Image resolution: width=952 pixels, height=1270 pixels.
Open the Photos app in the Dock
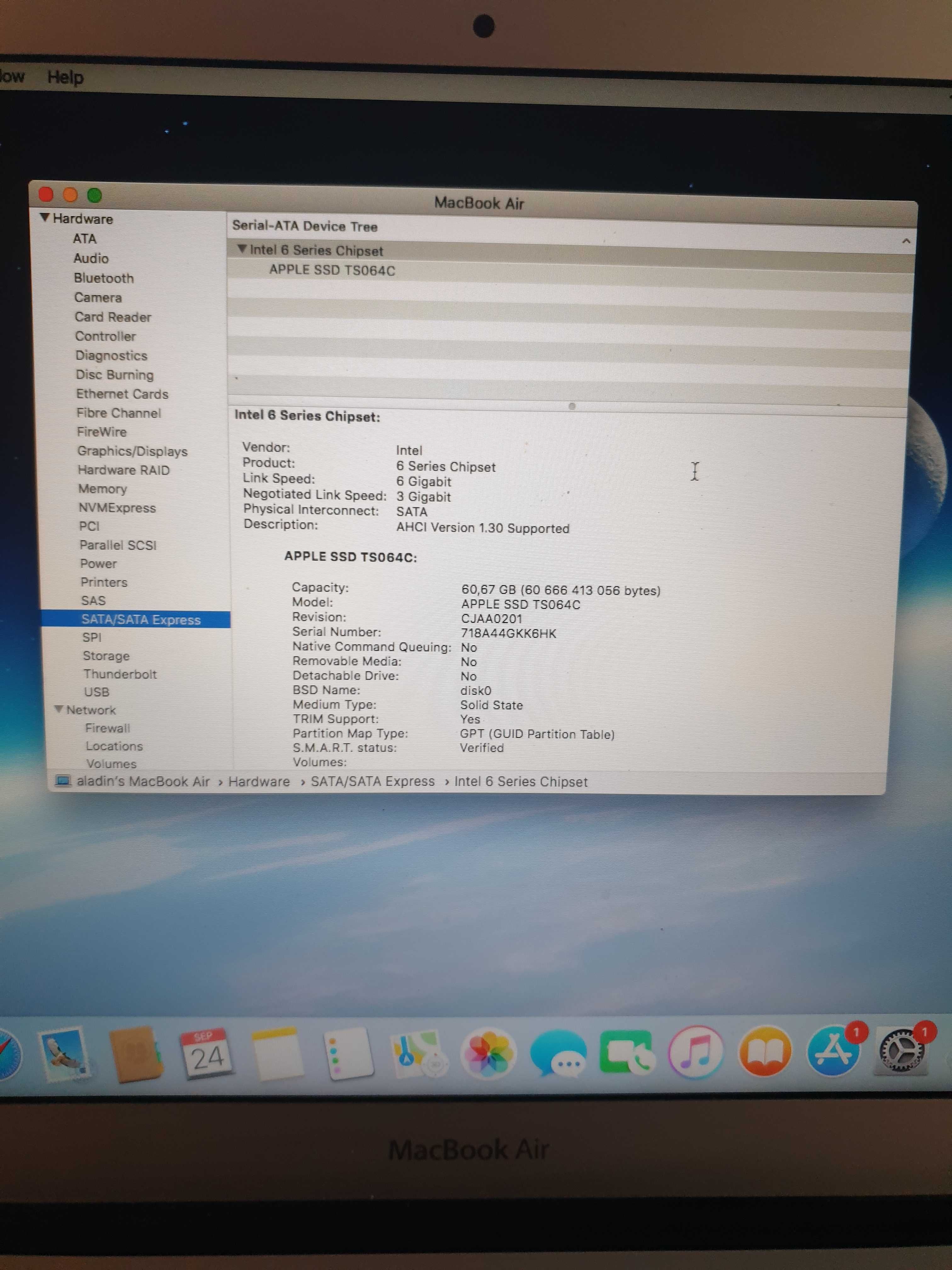(488, 1054)
